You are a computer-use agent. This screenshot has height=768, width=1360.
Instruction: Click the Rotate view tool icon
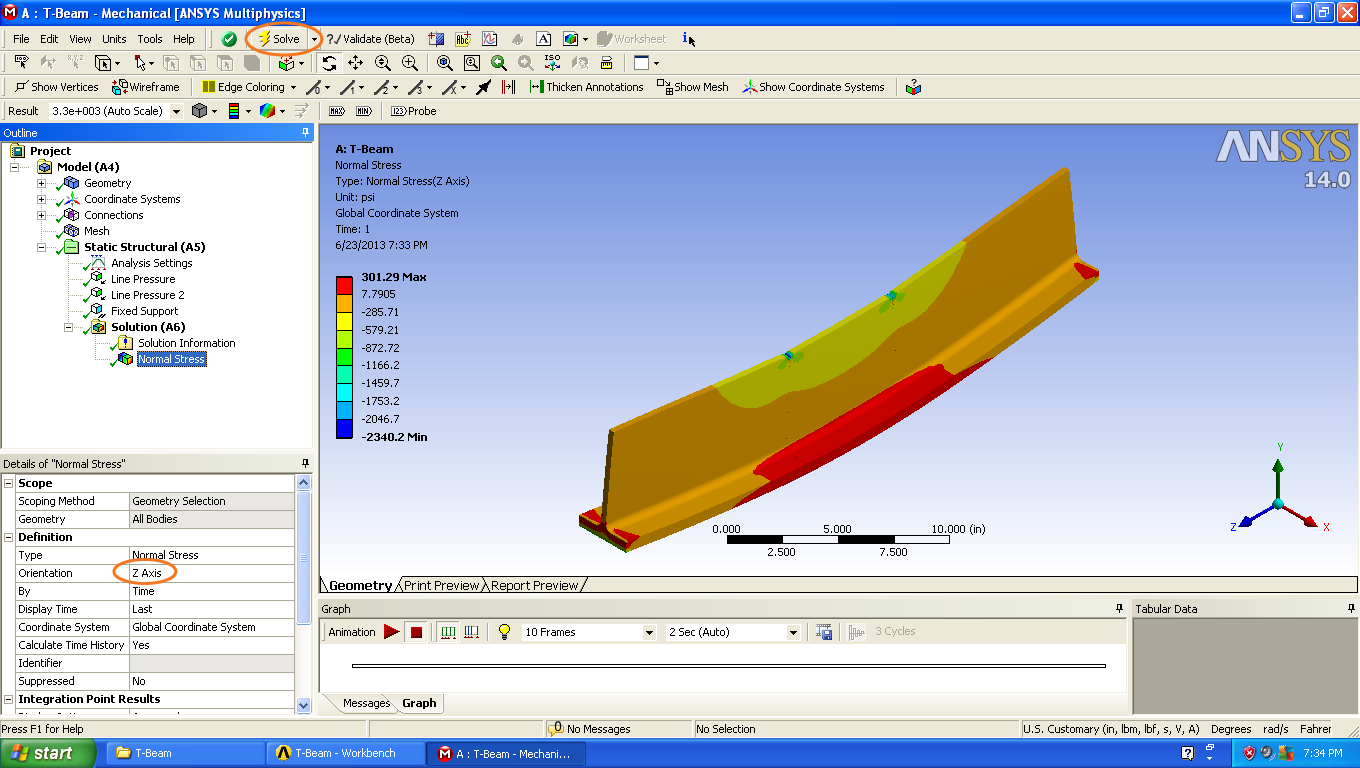point(329,63)
